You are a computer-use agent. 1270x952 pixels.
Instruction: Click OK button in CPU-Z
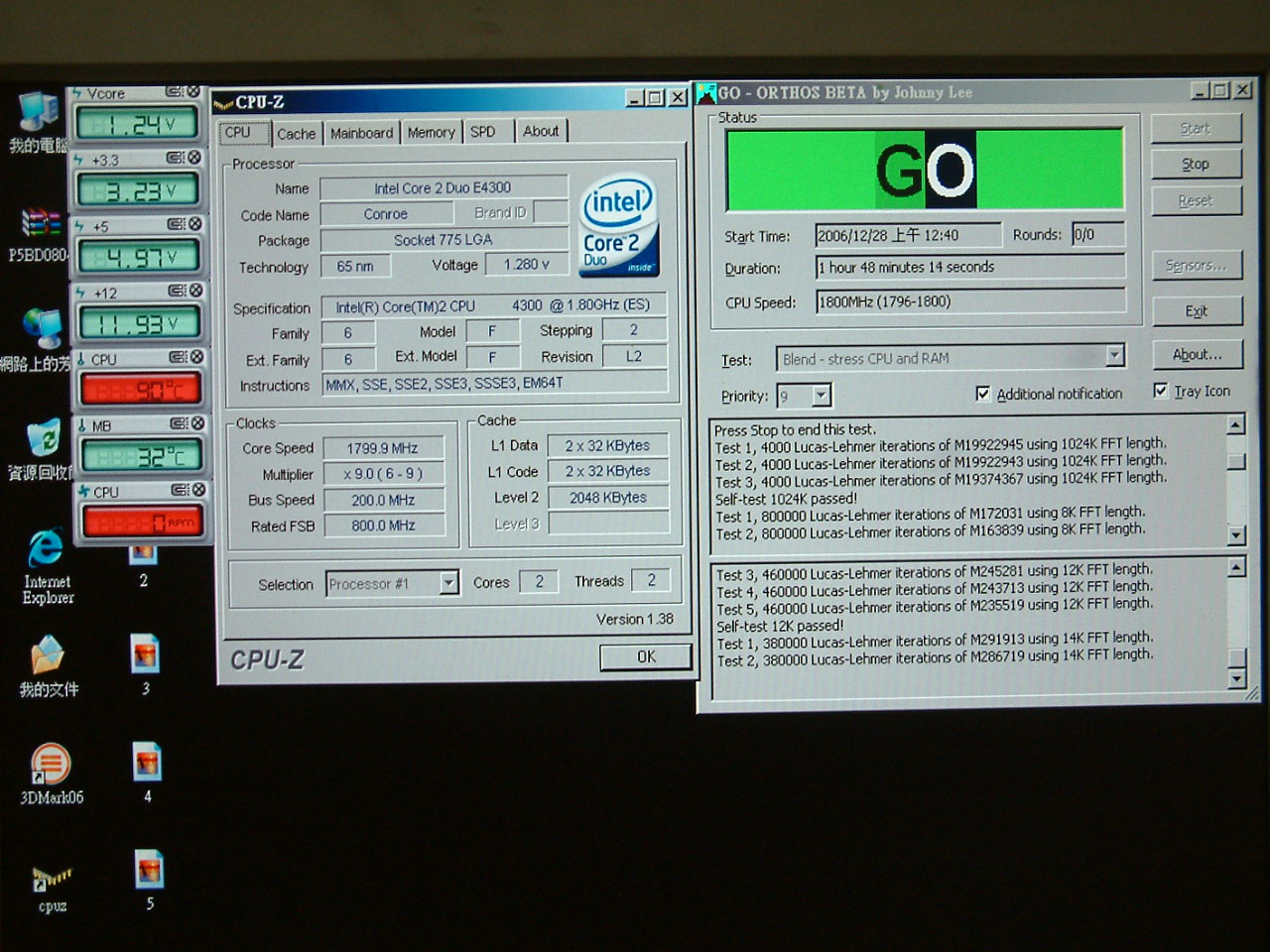tap(646, 656)
